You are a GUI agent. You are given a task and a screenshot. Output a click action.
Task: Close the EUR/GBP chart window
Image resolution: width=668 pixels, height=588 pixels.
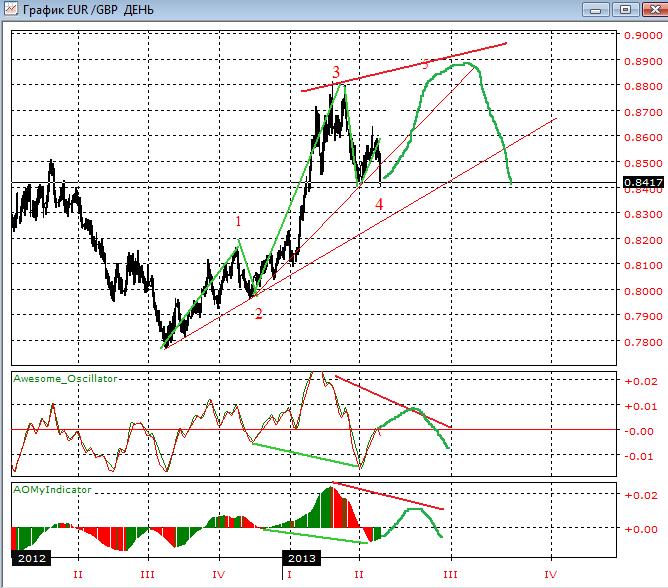click(654, 9)
